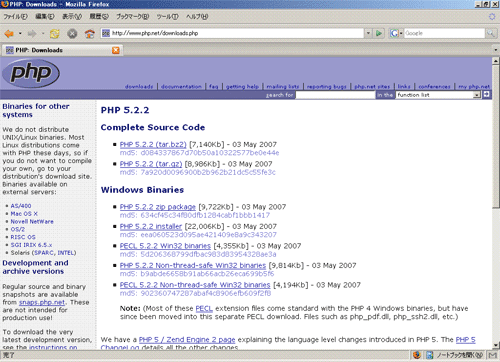The image size is (500, 362).
Task: Download PHP 5.2.2 zip package
Action: [158, 207]
